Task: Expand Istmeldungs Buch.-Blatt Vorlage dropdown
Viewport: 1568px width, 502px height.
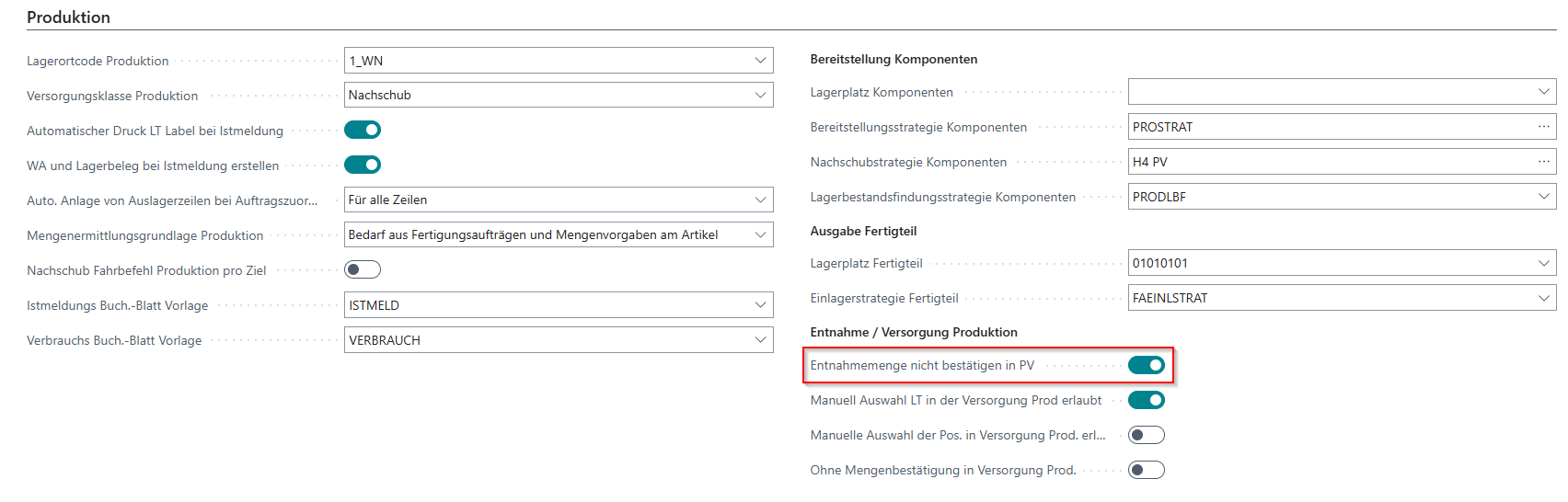Action: 760,305
